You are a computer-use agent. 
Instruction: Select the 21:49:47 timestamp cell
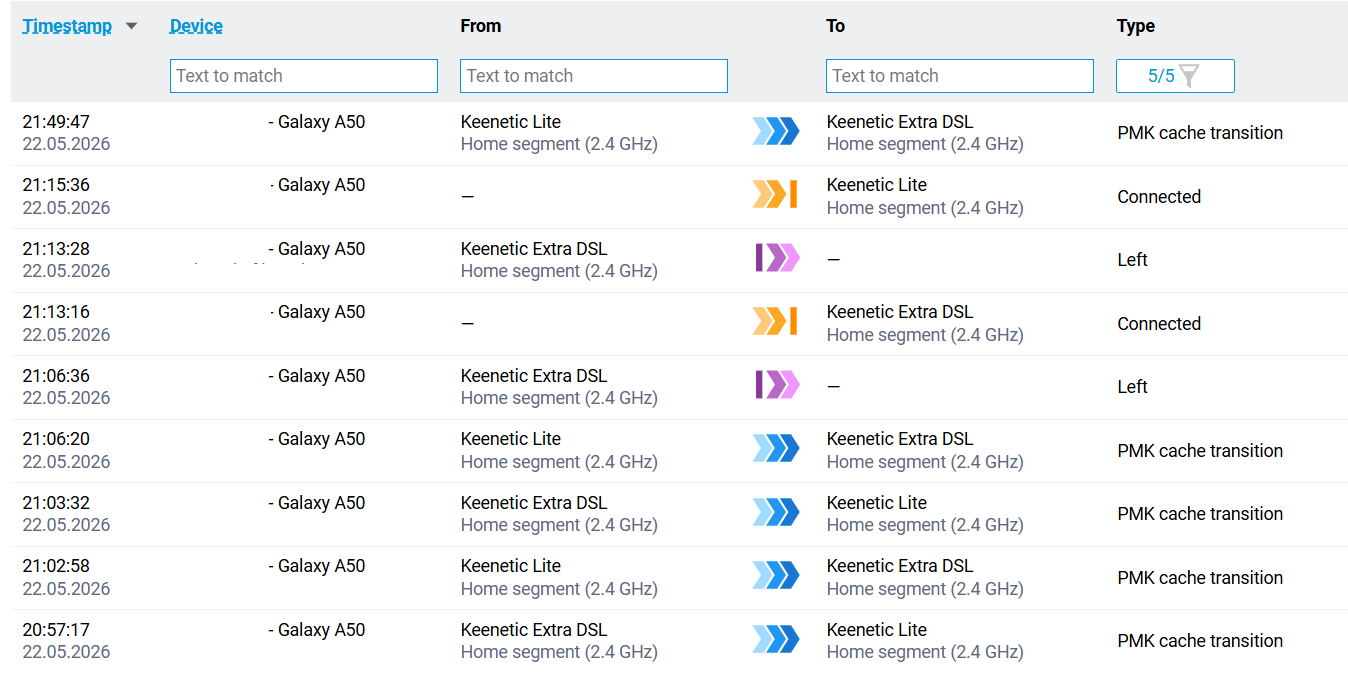(66, 133)
